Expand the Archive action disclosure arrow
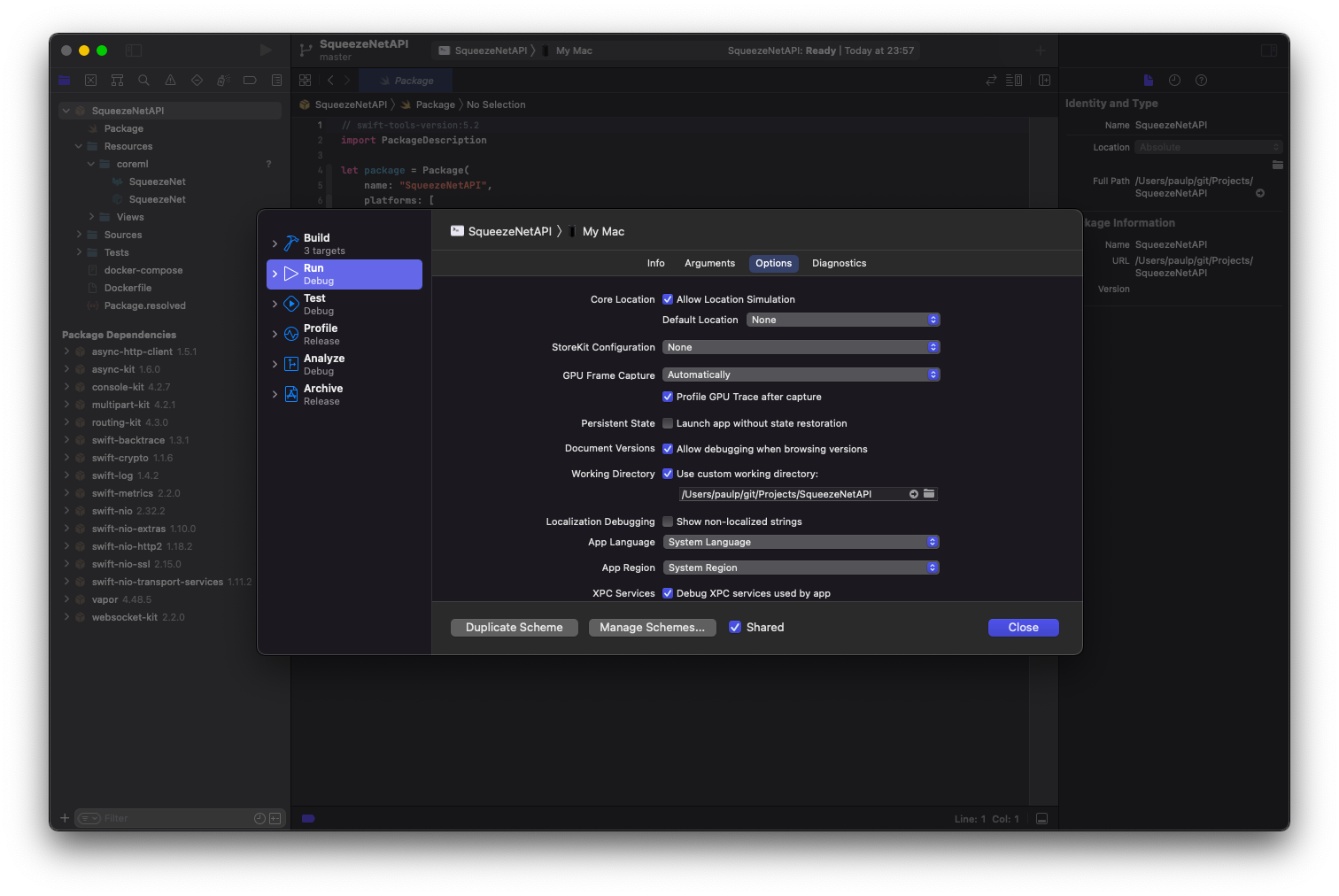The image size is (1339, 896). click(x=275, y=394)
